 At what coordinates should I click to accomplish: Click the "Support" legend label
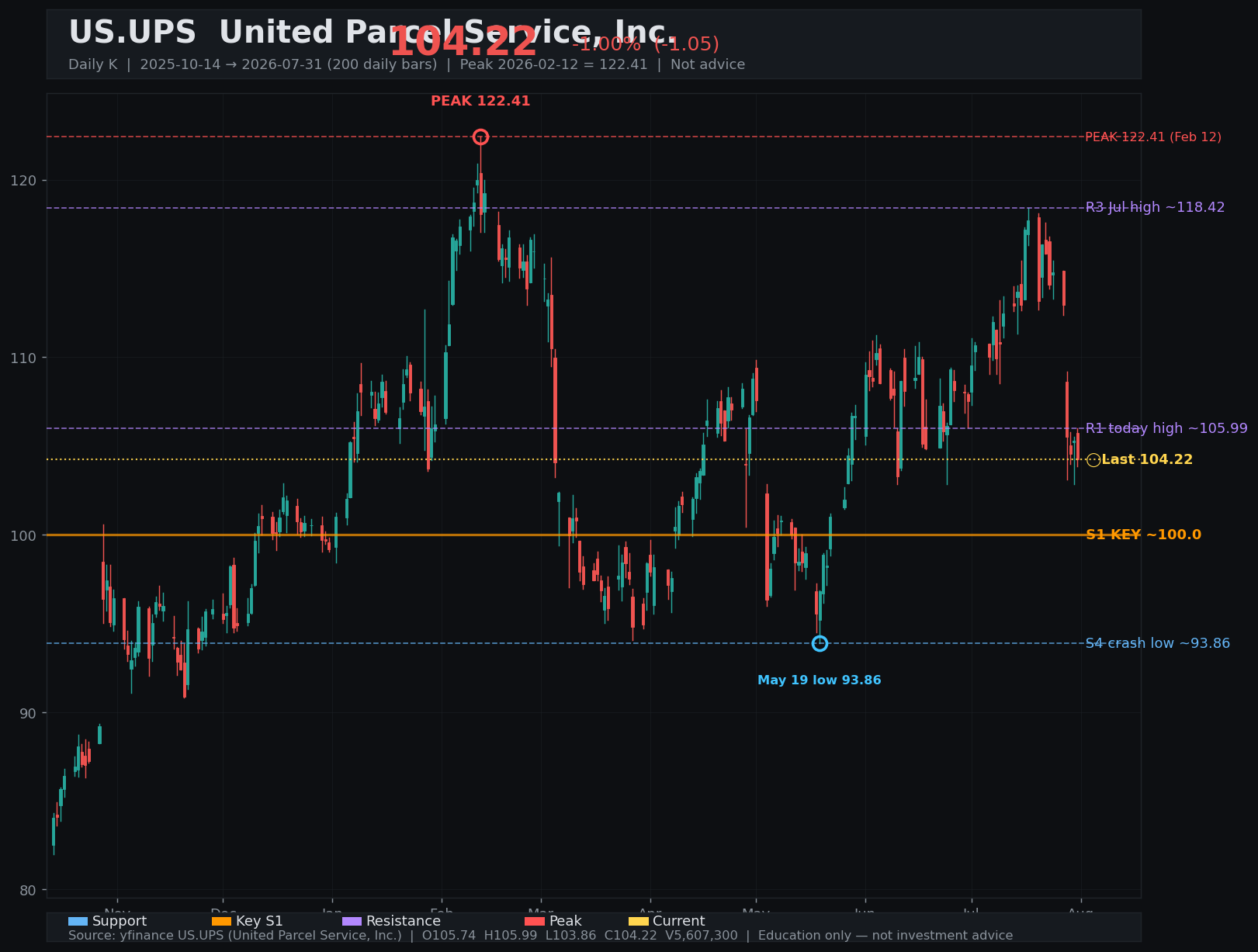(x=120, y=922)
